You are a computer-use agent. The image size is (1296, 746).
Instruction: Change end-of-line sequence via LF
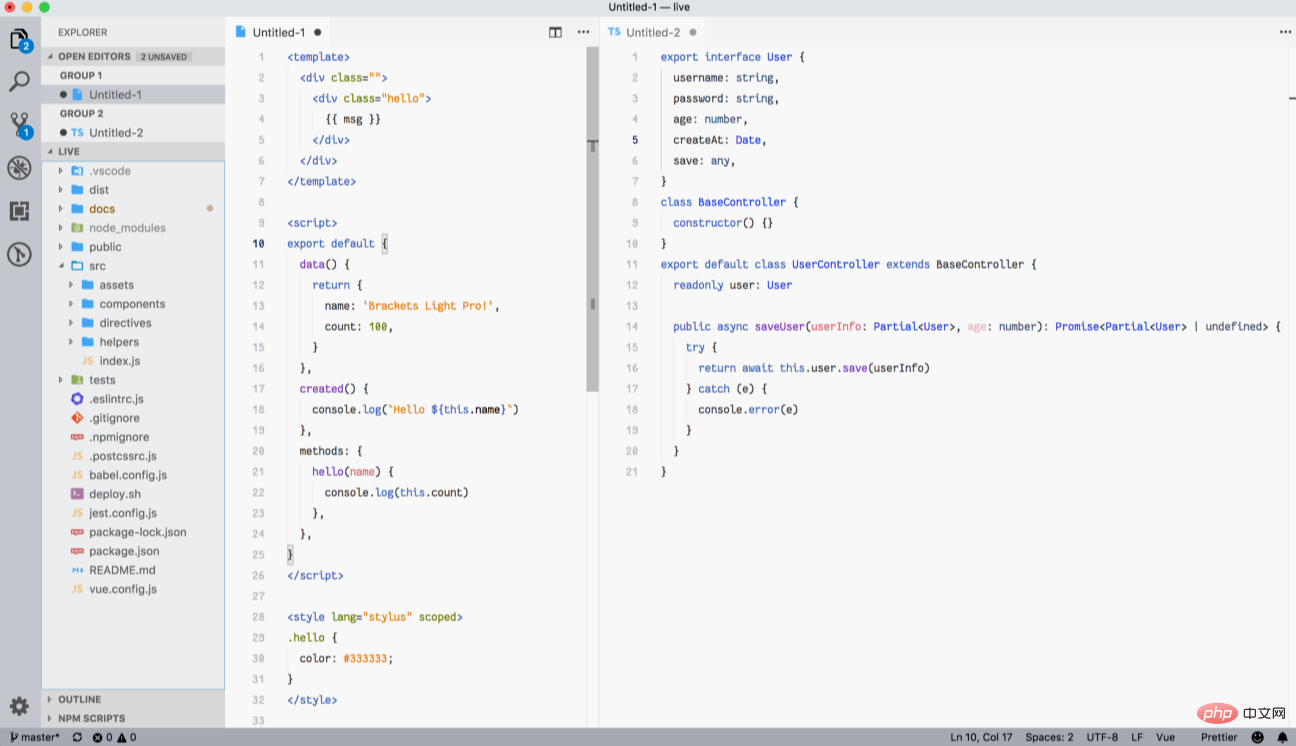pos(1137,737)
